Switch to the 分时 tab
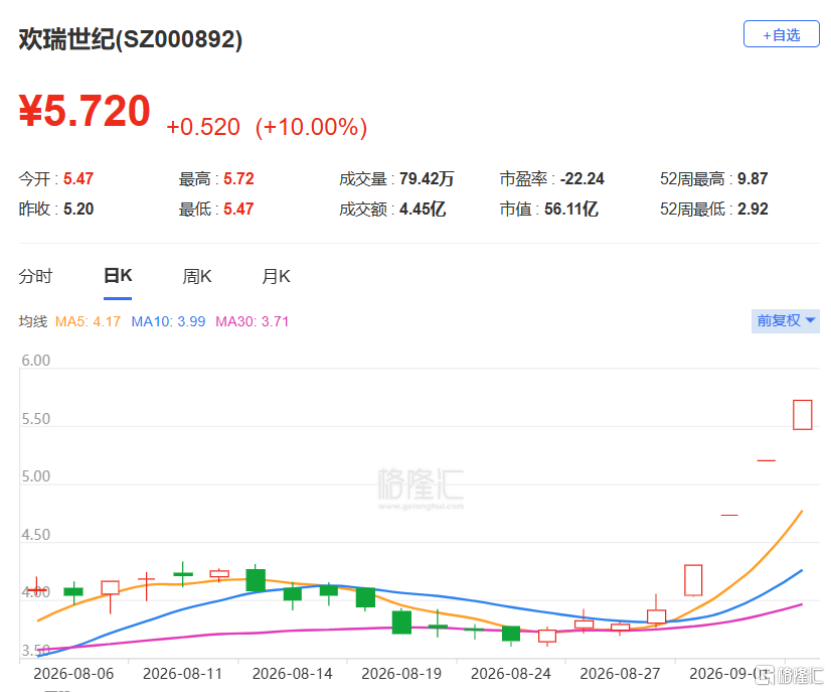 pos(36,276)
